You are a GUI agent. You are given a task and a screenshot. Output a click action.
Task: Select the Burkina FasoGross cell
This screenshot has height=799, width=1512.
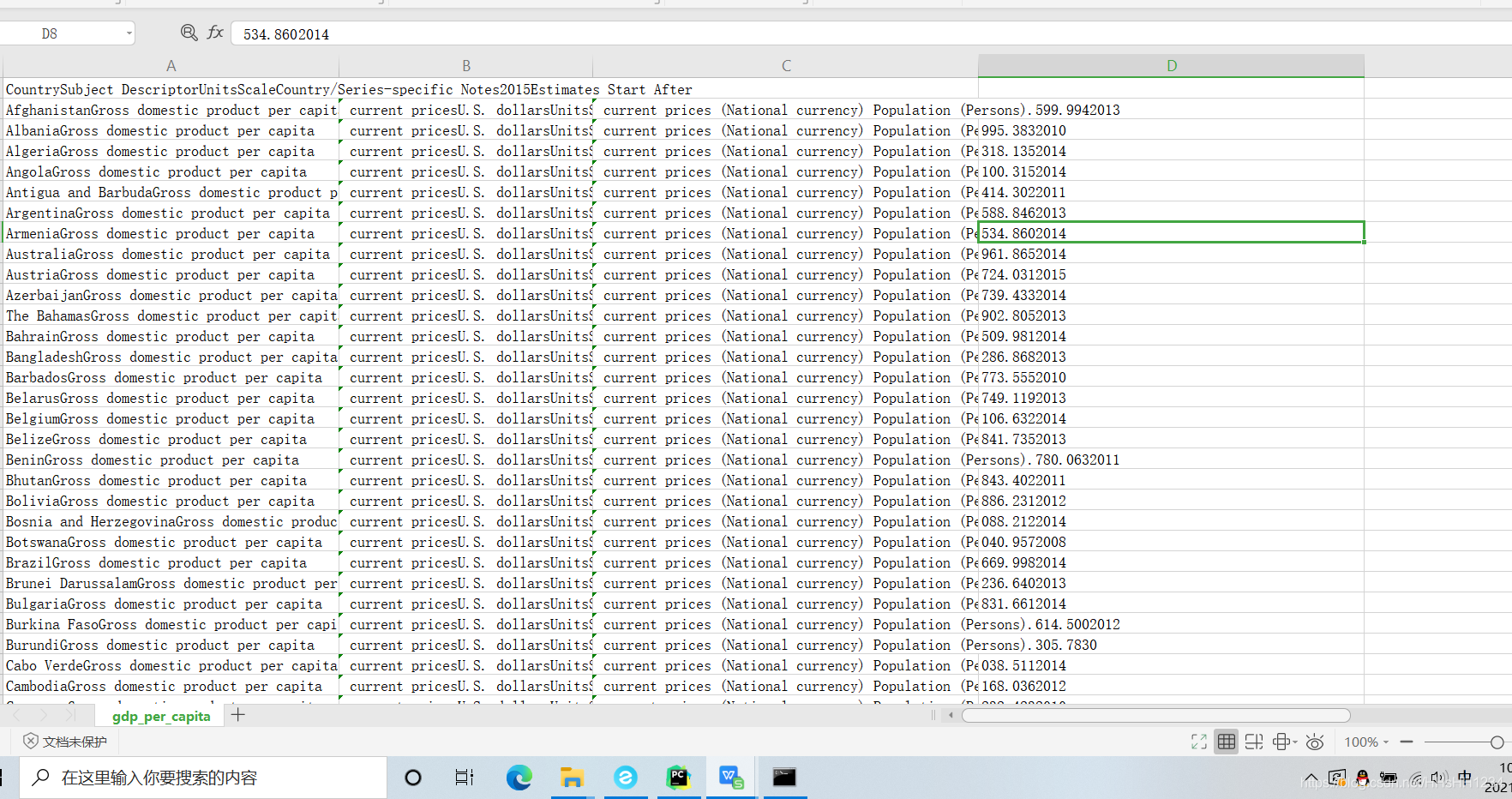[171, 624]
